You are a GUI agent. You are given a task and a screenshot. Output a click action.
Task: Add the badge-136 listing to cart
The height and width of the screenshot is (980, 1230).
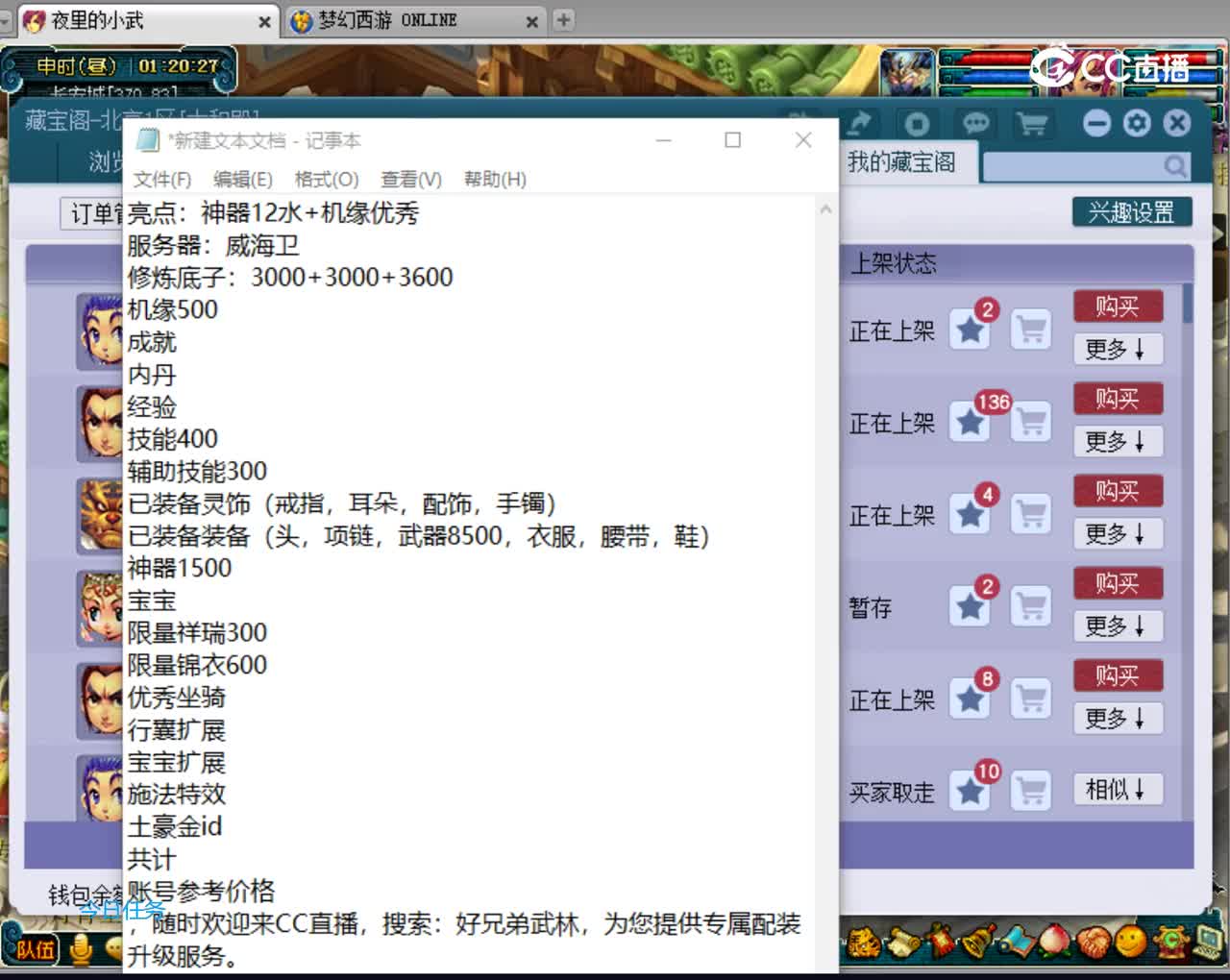click(x=1031, y=422)
